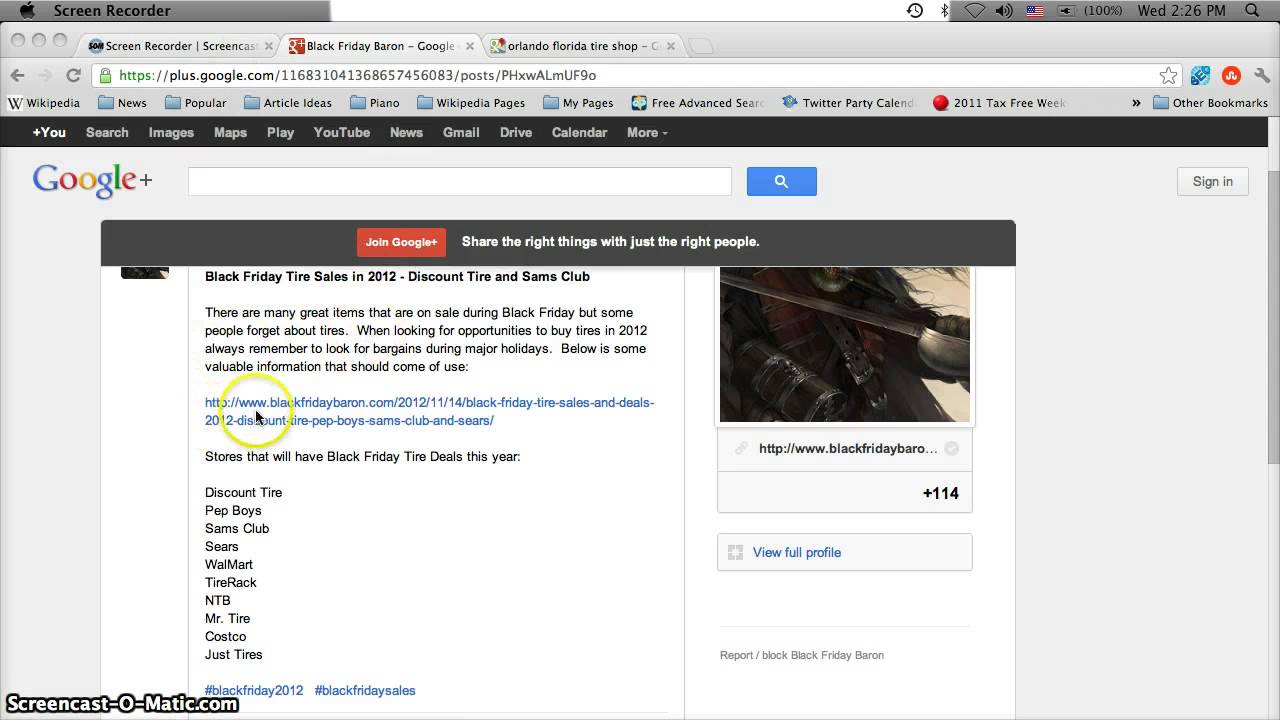Open the US flag input menu

1035,11
